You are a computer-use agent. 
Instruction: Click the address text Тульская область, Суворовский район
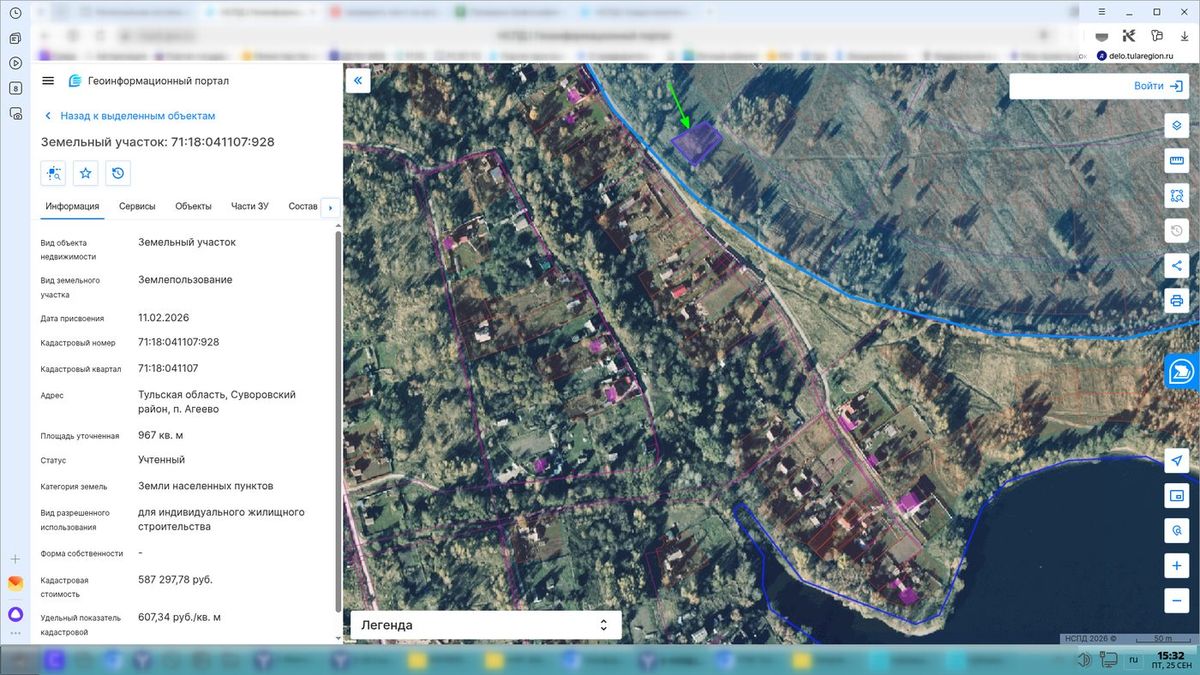click(x=217, y=402)
